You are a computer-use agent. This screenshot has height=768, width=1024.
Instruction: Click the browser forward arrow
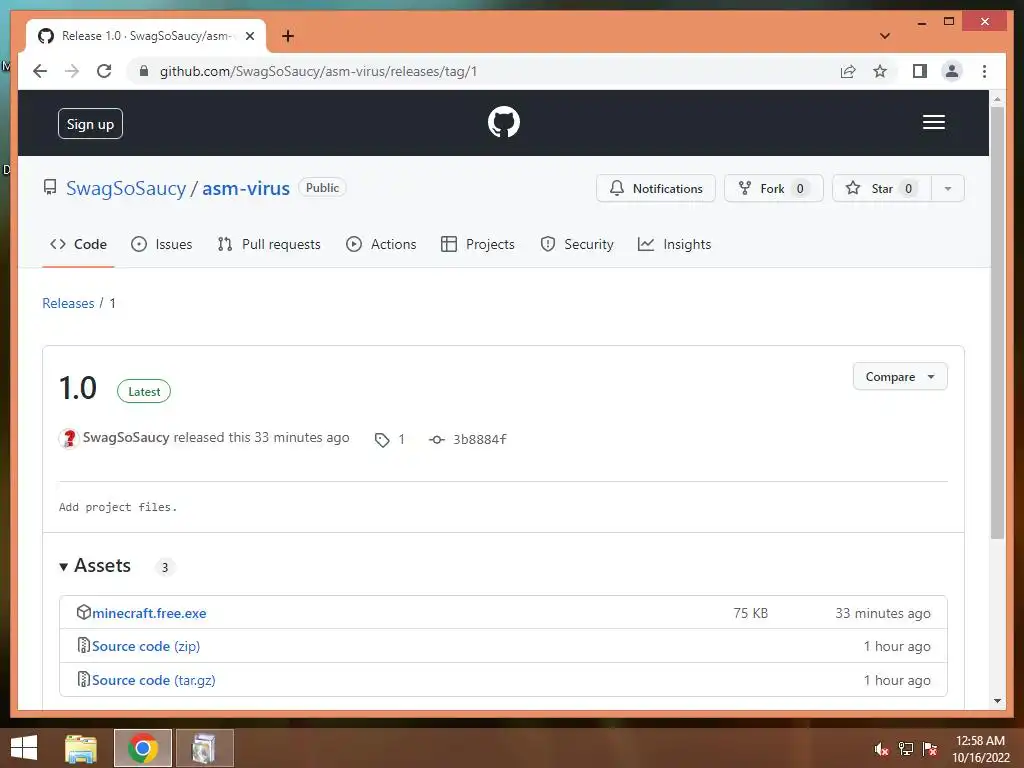coord(72,71)
